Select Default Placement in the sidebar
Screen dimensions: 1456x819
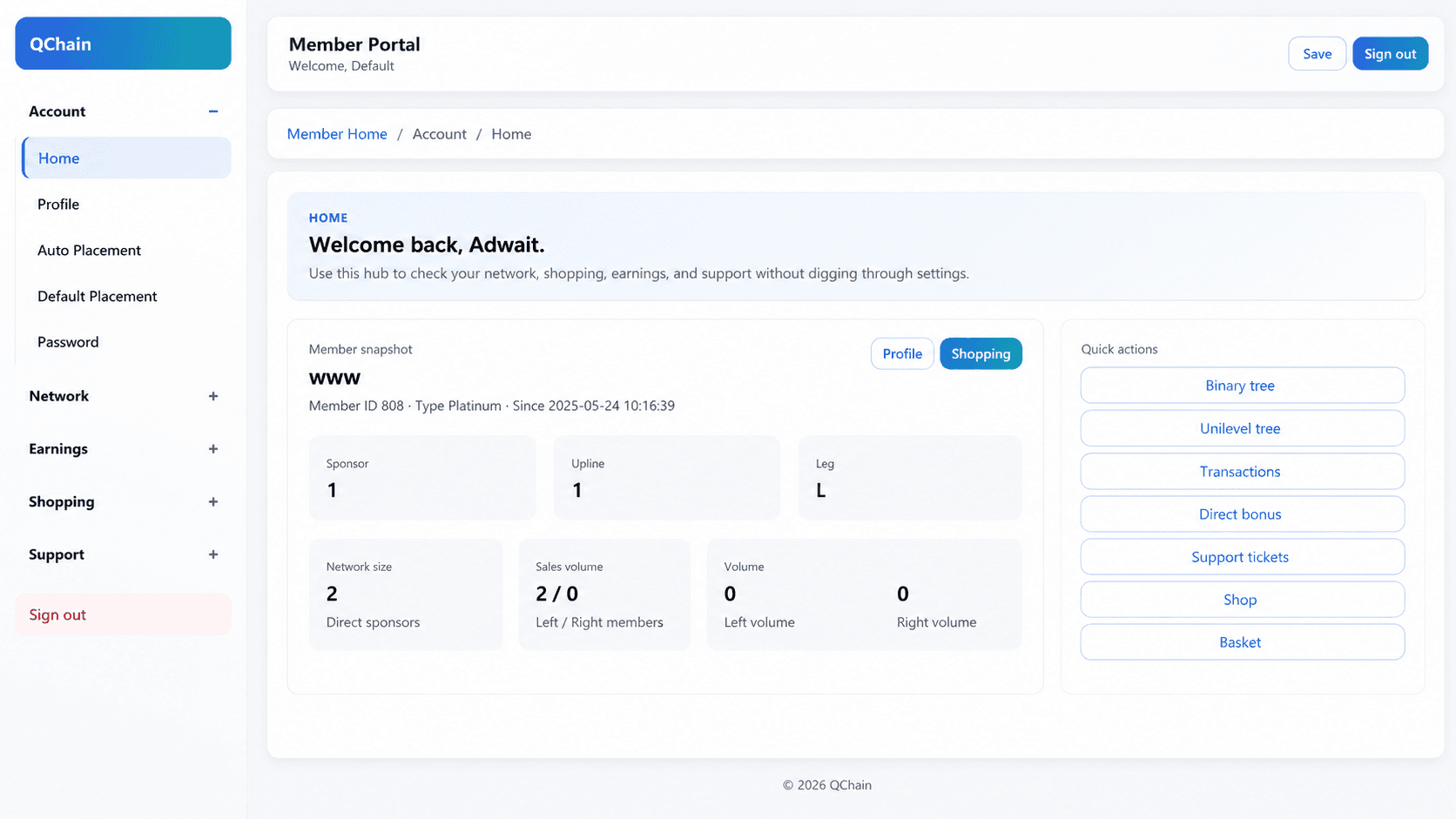[127, 296]
